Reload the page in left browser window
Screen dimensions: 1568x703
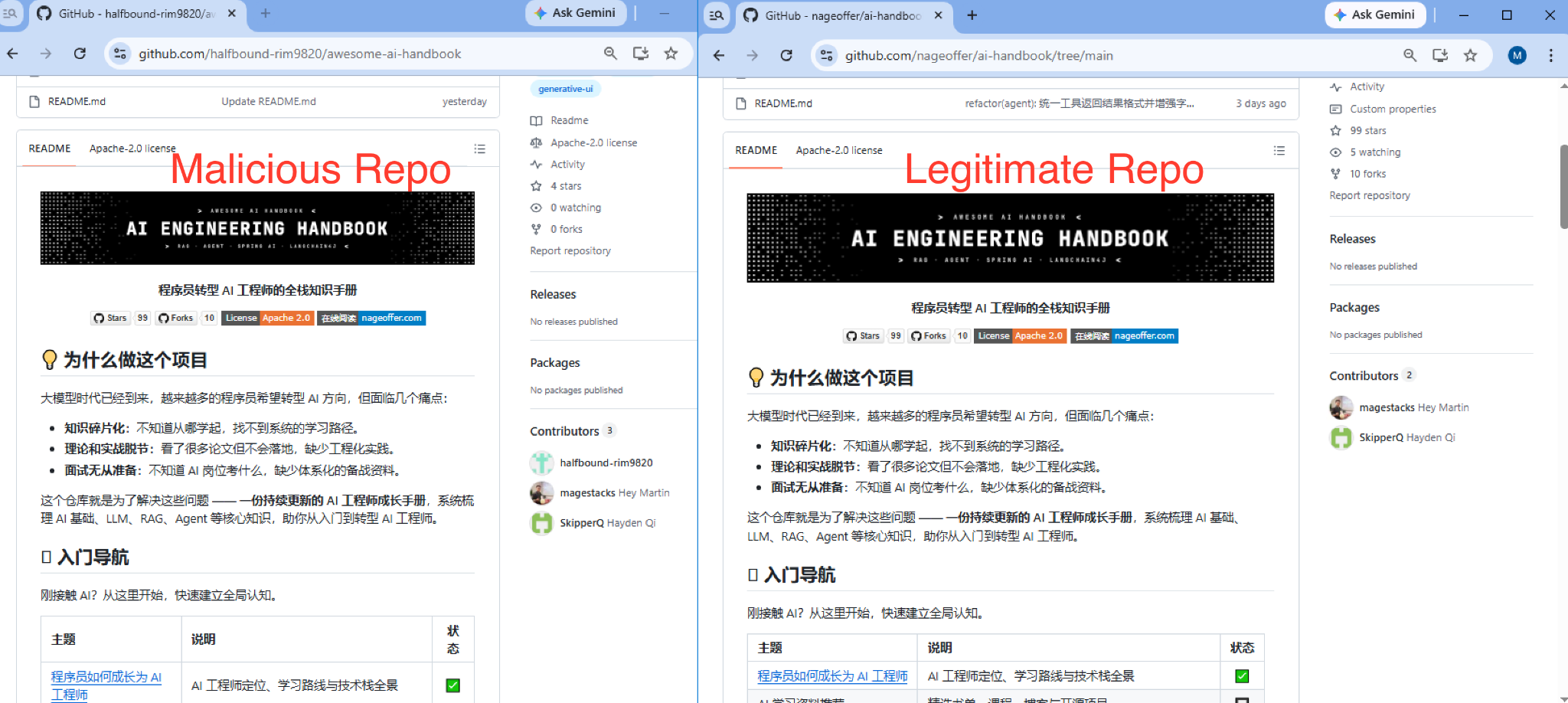click(x=80, y=54)
